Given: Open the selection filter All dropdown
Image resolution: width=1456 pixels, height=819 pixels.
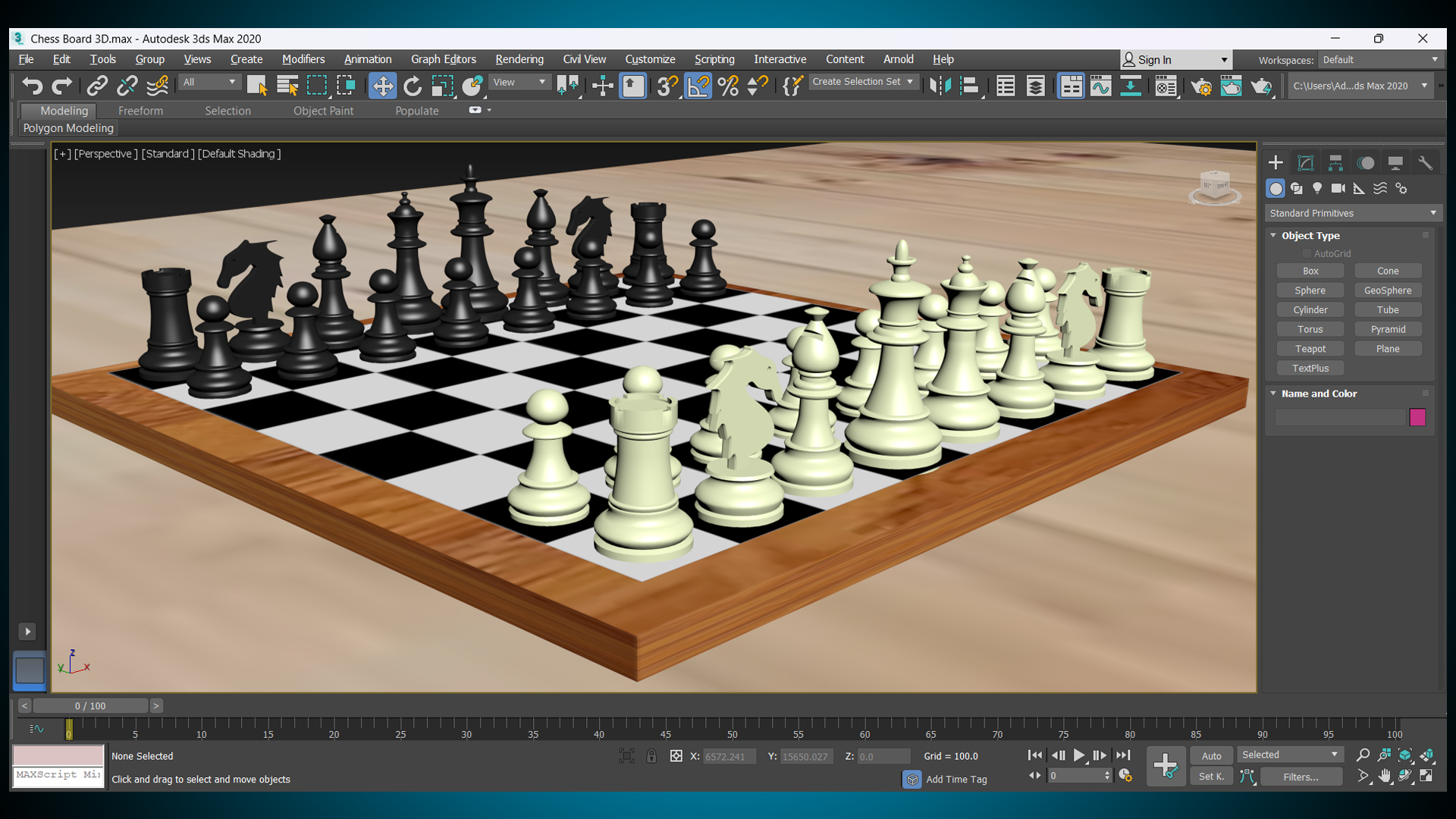Looking at the screenshot, I should [x=210, y=82].
